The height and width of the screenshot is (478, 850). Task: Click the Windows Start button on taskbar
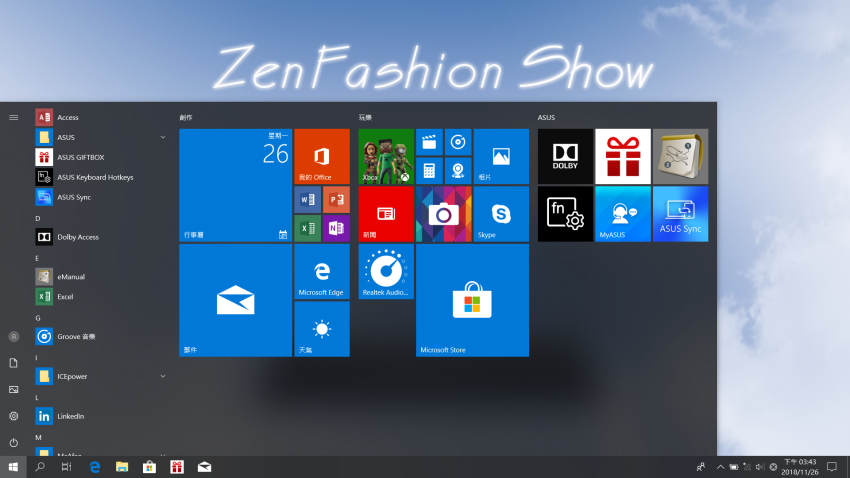13,467
